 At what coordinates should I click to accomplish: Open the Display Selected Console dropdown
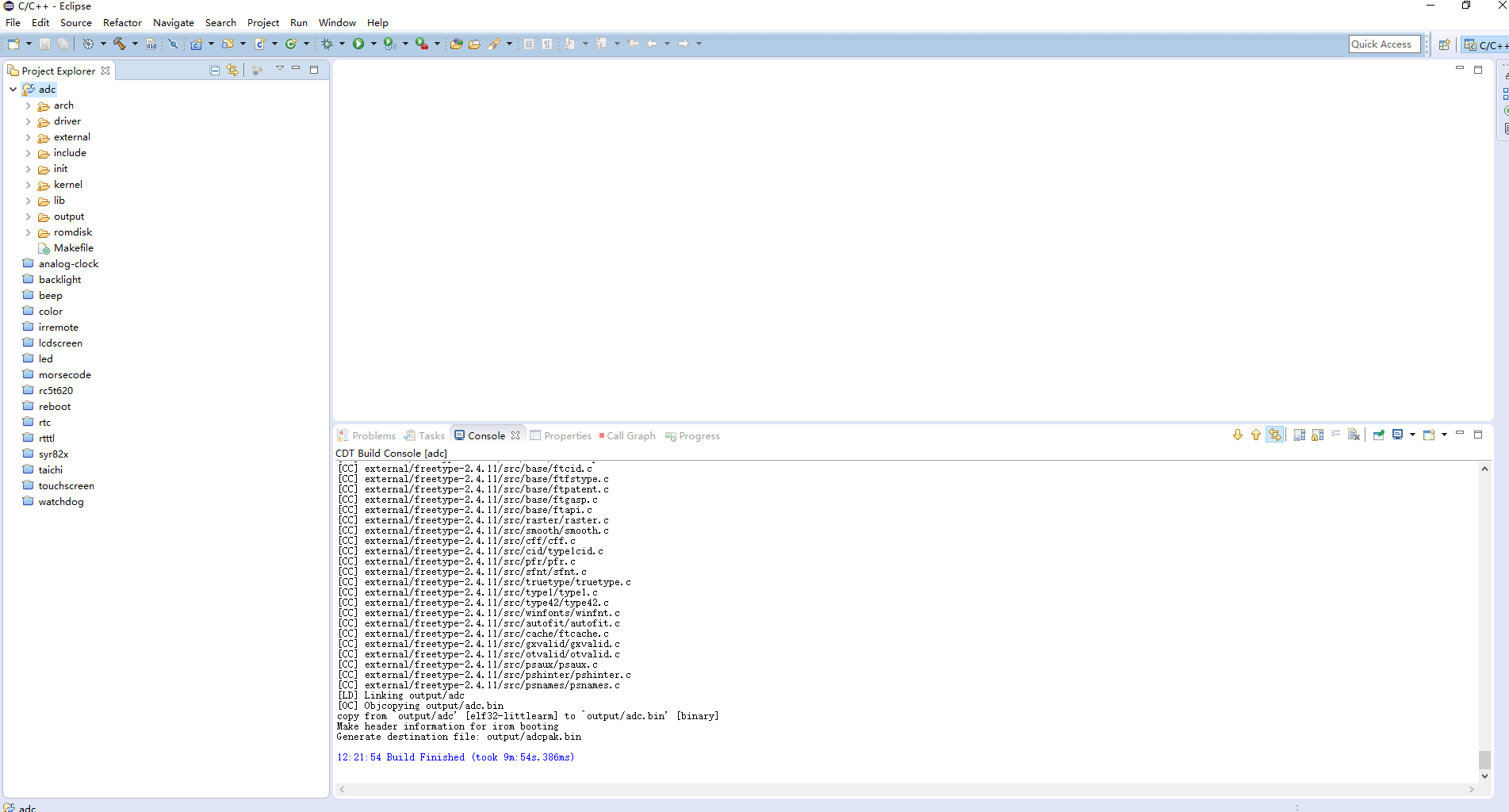[1412, 435]
